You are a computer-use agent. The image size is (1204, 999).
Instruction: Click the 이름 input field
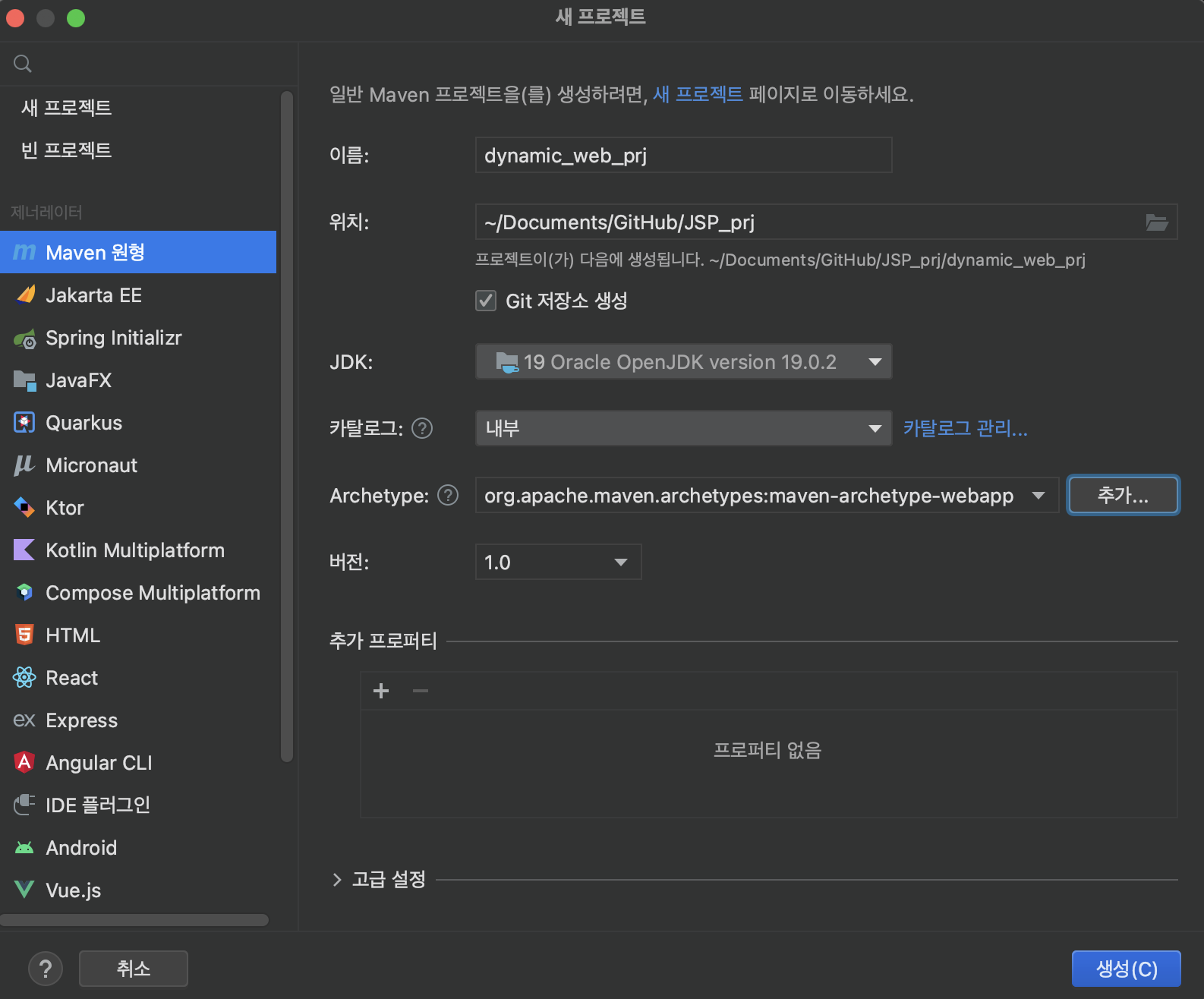[683, 155]
